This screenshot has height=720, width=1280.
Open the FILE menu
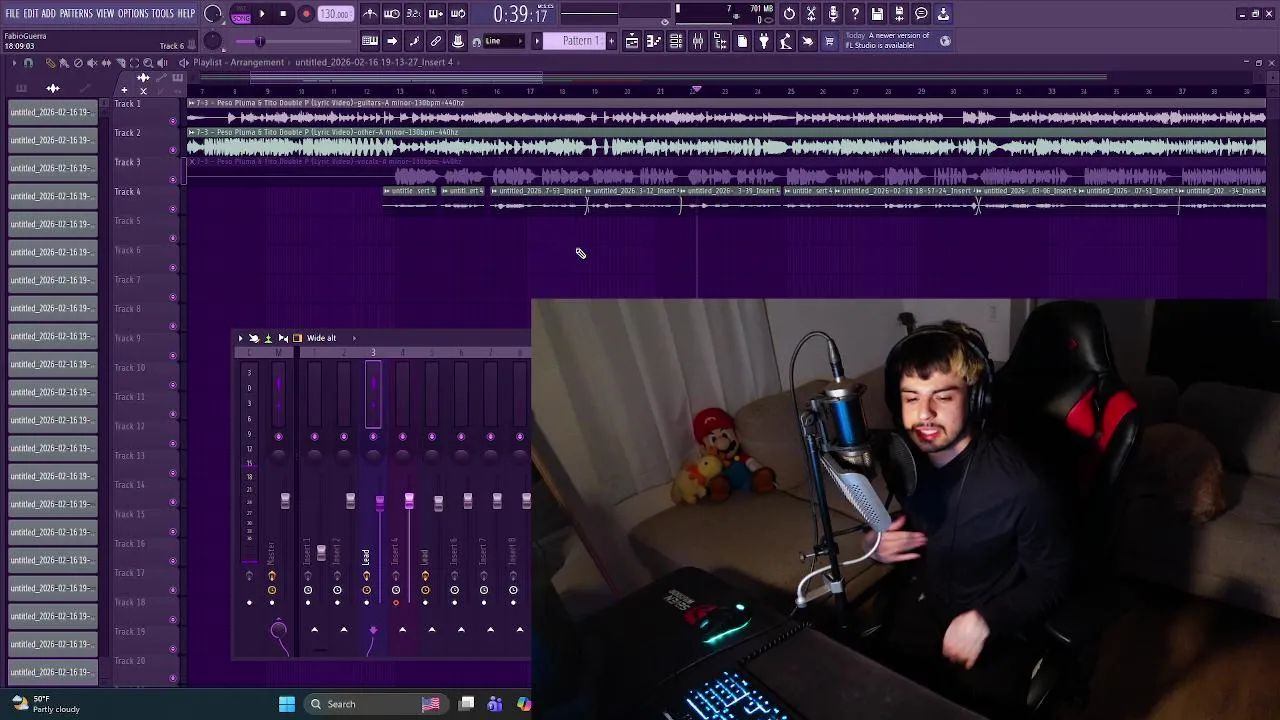click(x=13, y=13)
